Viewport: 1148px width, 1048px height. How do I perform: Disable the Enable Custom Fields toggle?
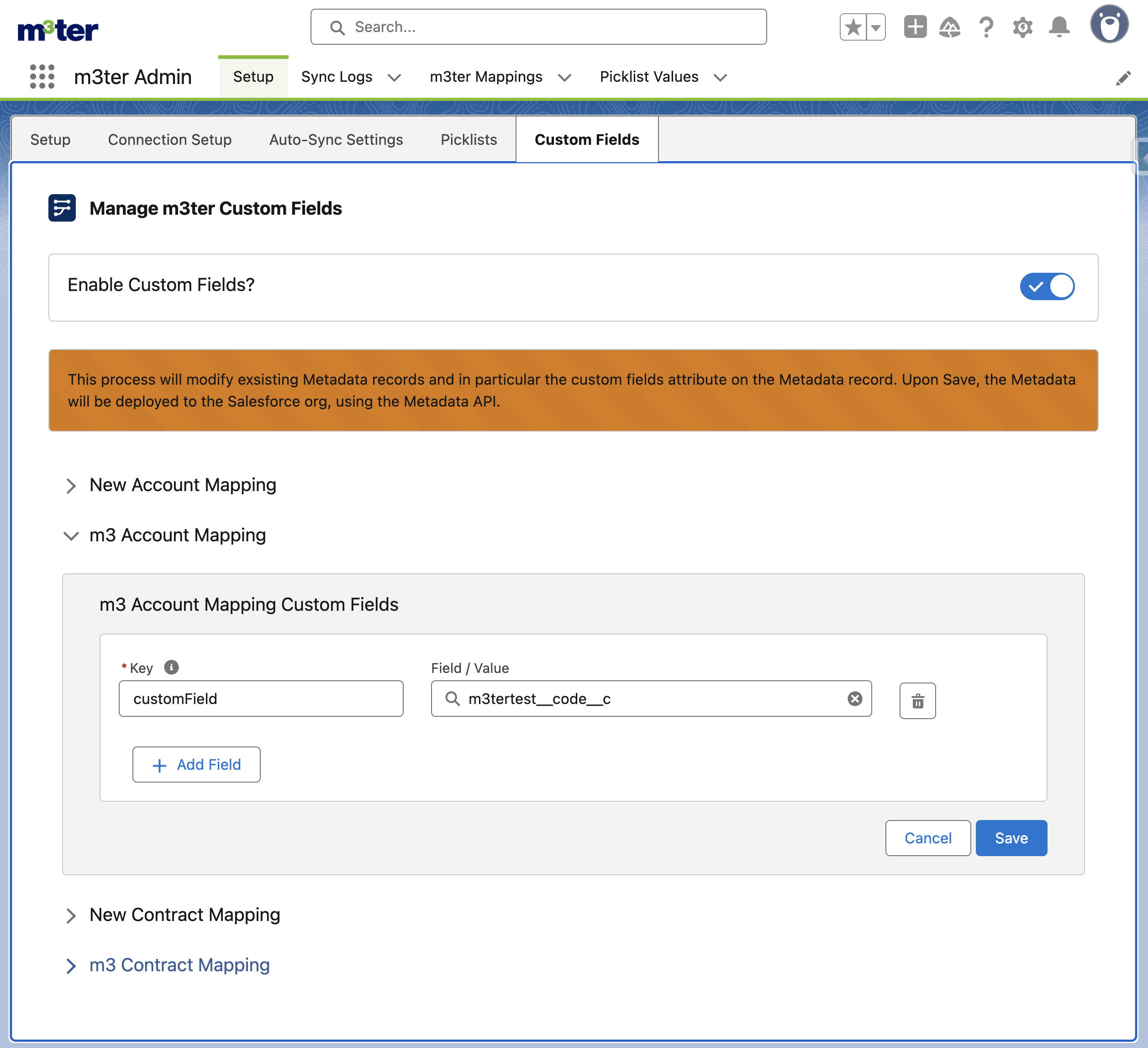[x=1047, y=286]
